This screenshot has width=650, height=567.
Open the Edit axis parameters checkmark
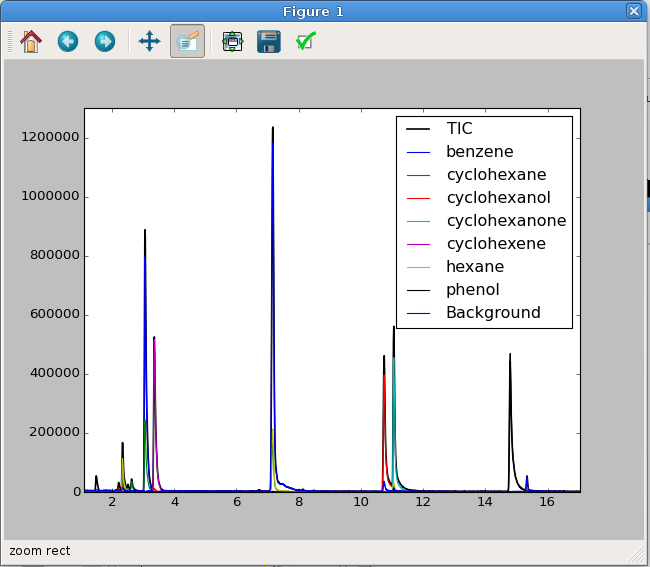pyautogui.click(x=306, y=41)
